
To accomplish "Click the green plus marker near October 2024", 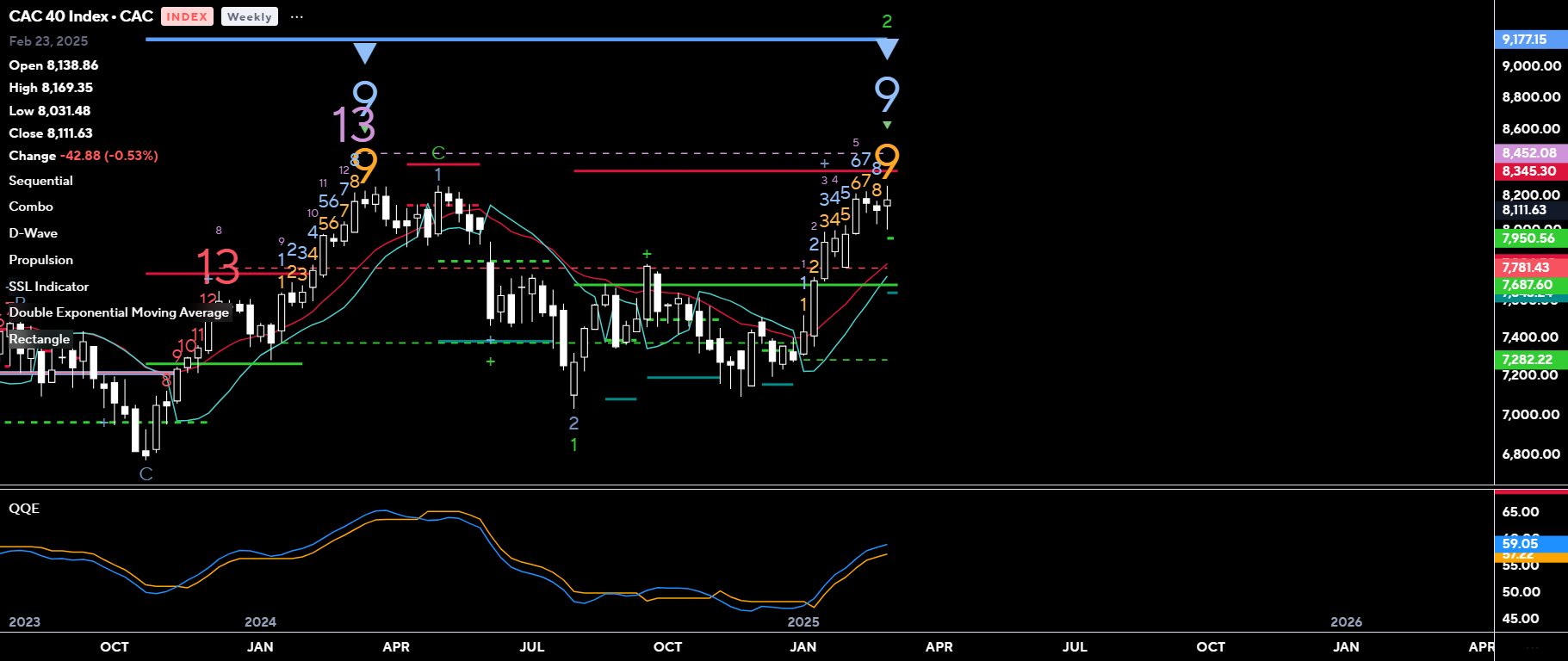I will coord(647,254).
